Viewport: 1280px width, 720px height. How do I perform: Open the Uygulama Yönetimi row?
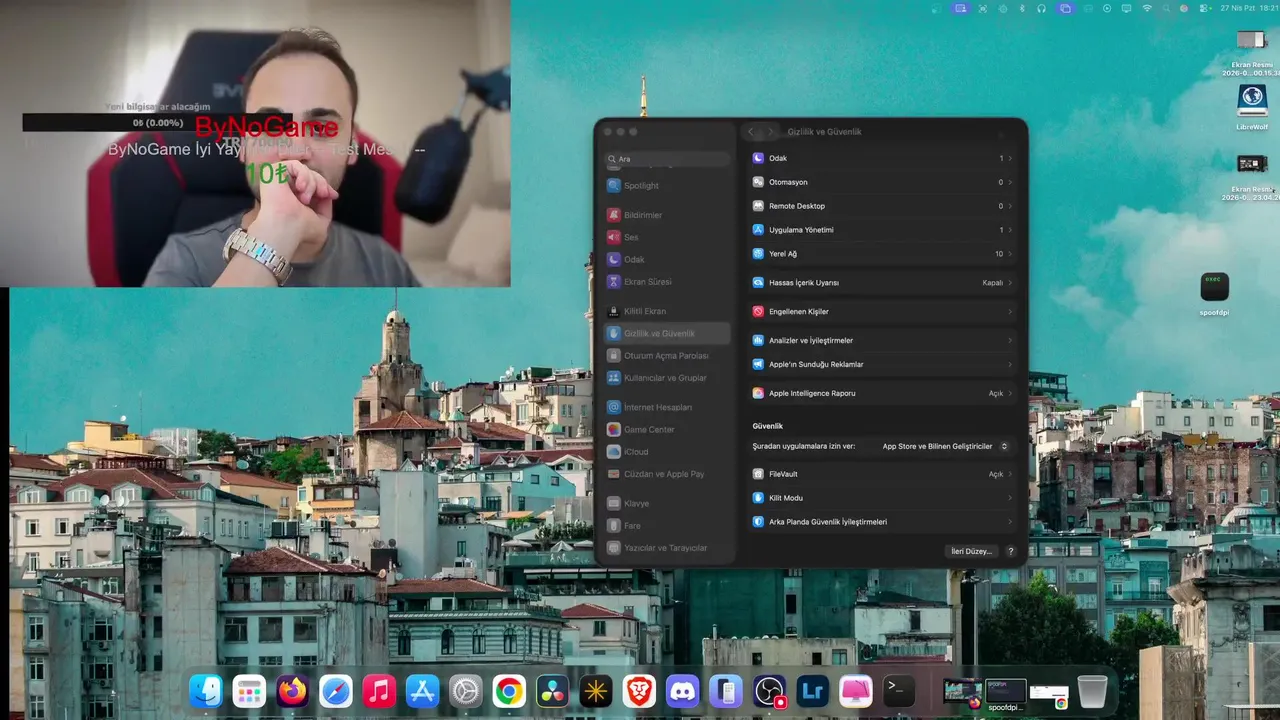[882, 230]
